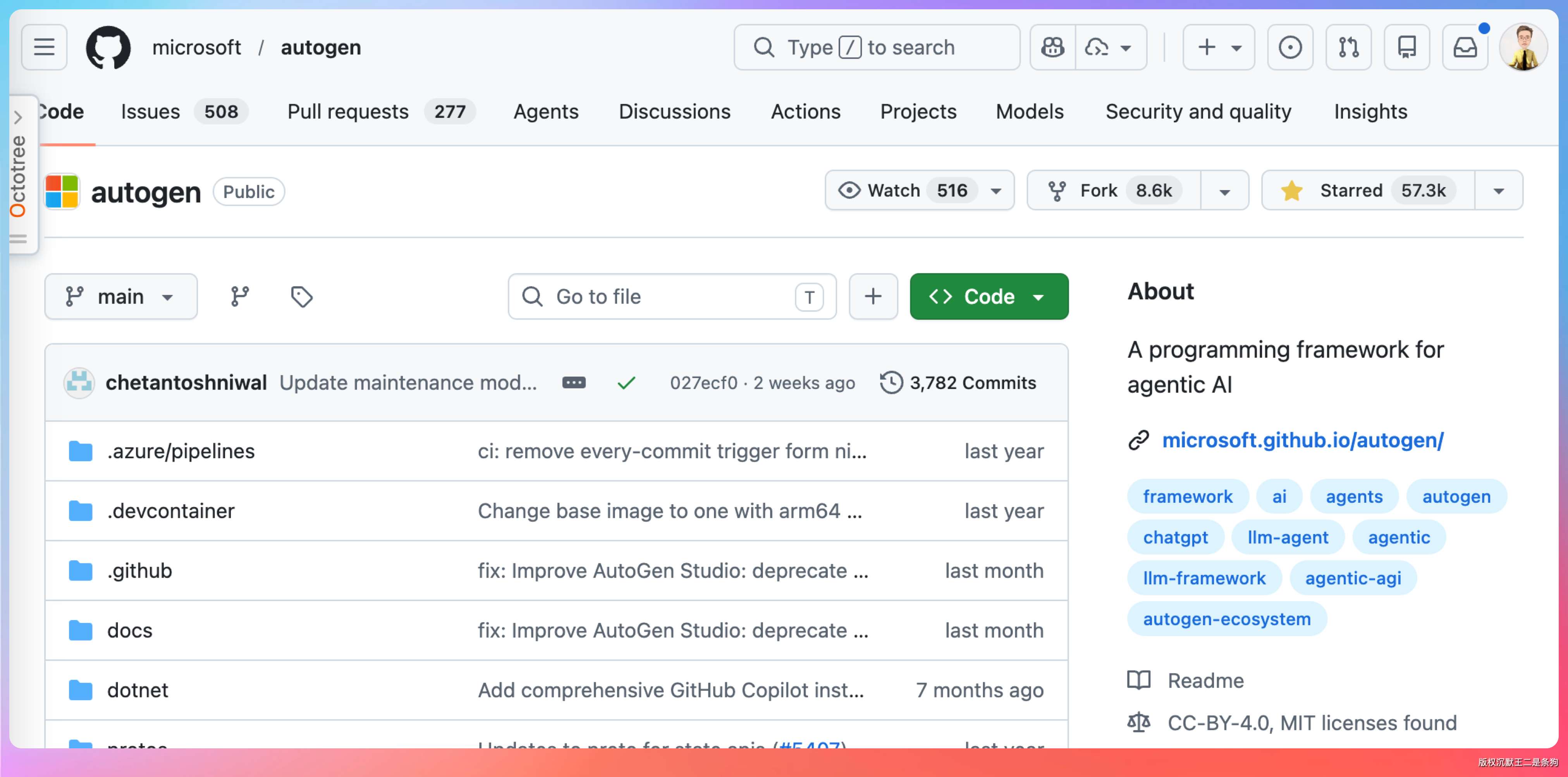The image size is (1568, 777).
Task: Open pull requests icon in header
Action: coord(1348,47)
